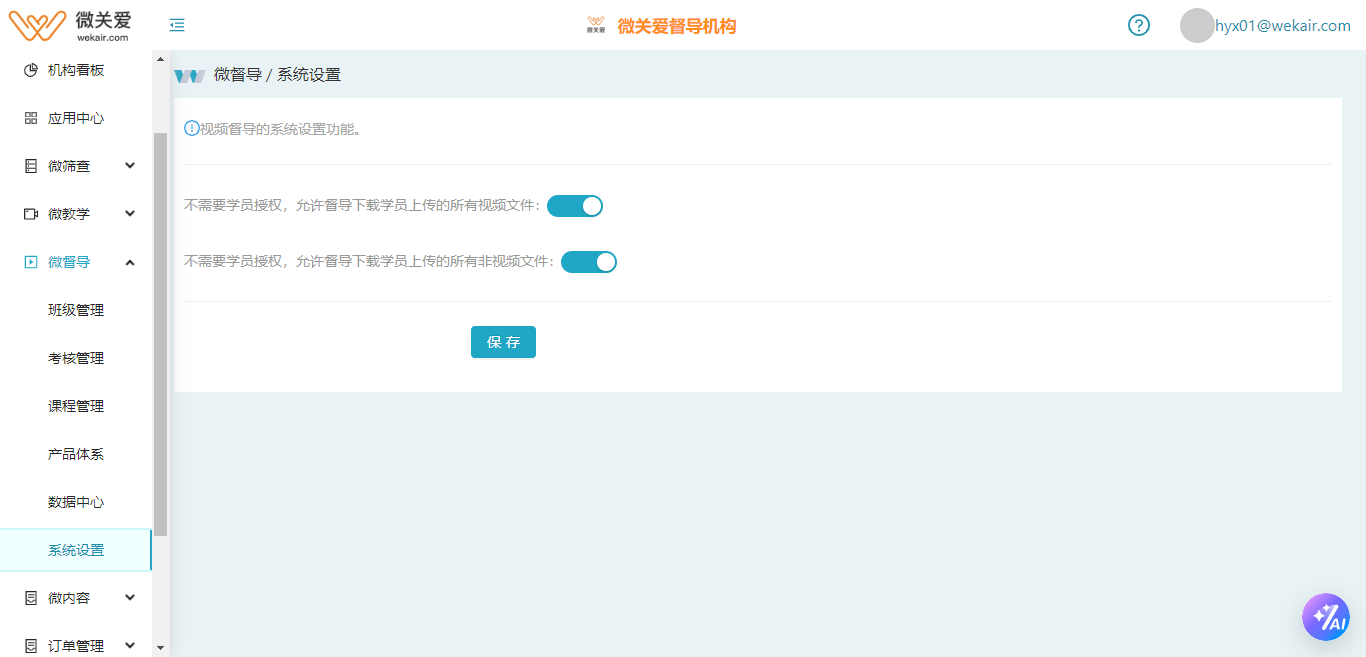
Task: Toggle off the download all video files switch
Action: 575,206
